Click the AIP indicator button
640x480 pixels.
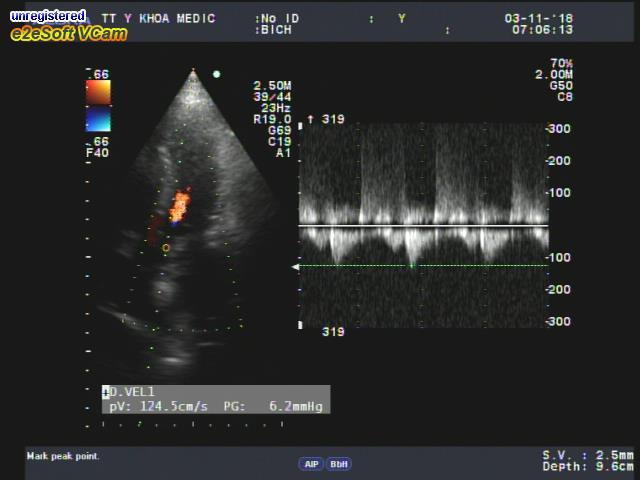tap(311, 464)
